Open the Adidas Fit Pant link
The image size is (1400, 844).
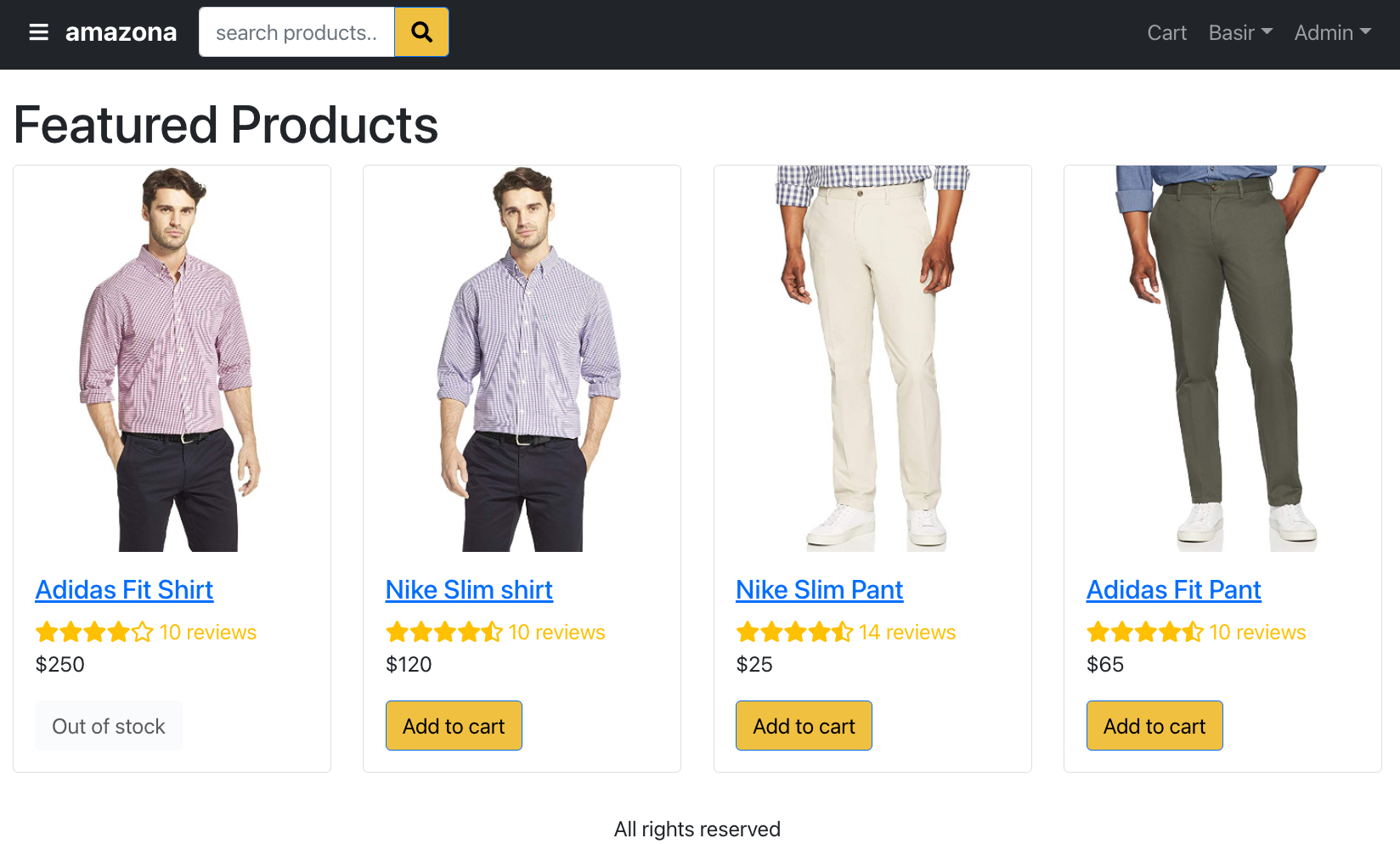[x=1173, y=589]
